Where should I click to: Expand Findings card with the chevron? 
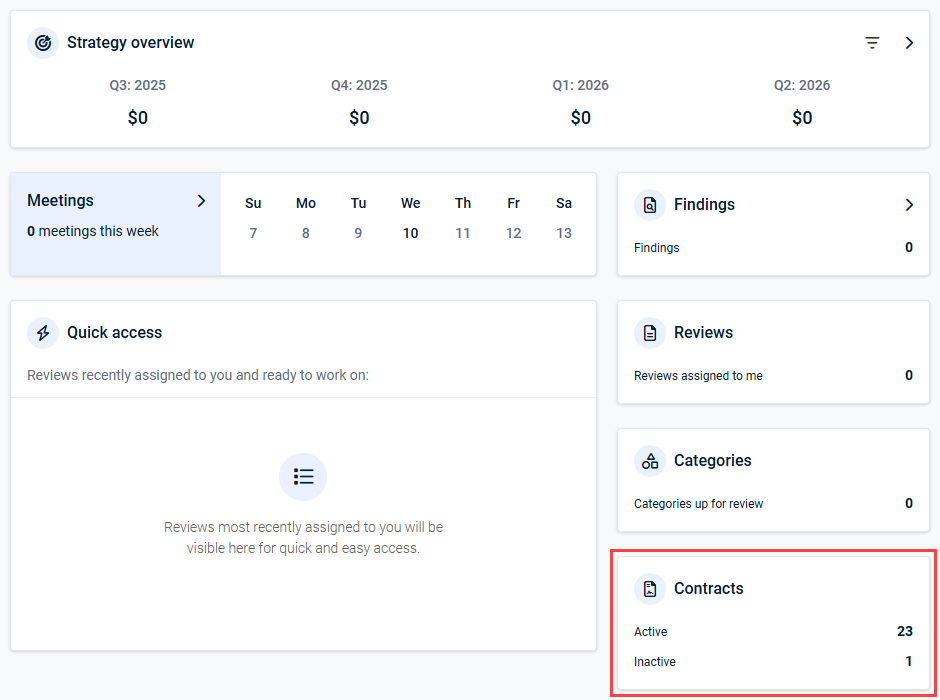point(909,205)
